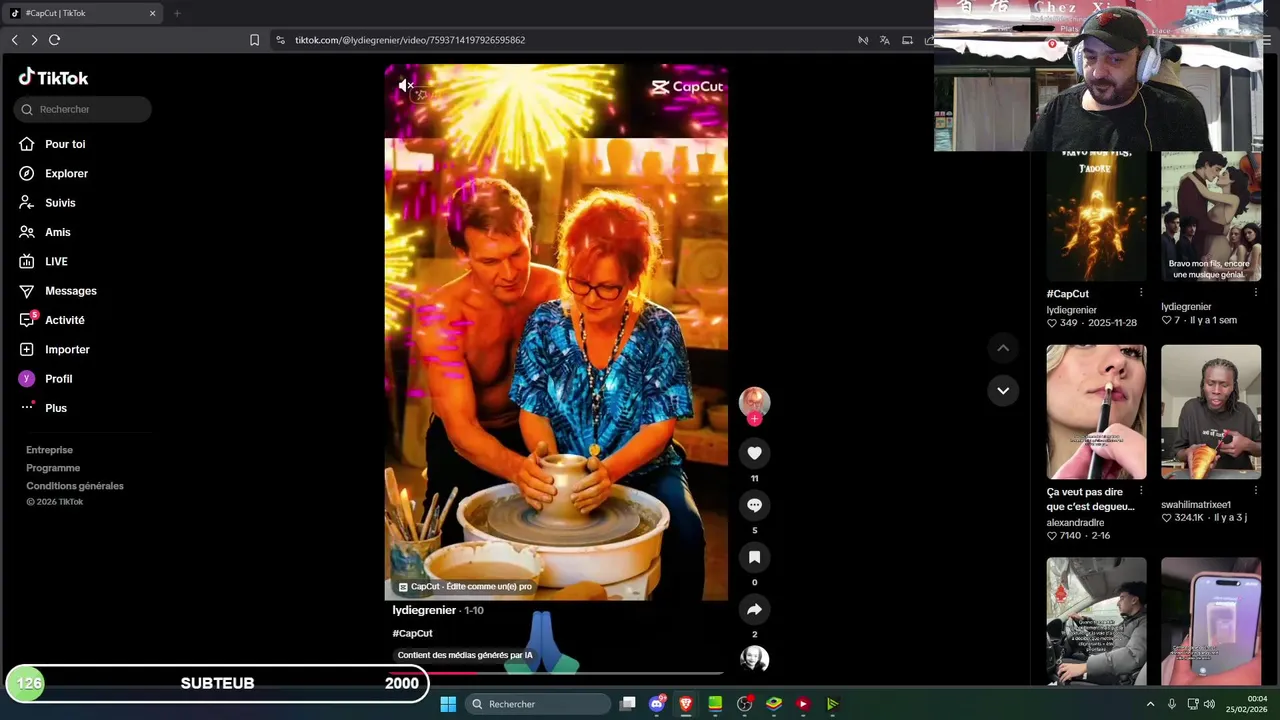Image resolution: width=1280 pixels, height=720 pixels.
Task: Open BlueStacks from the taskbar
Action: 773,704
